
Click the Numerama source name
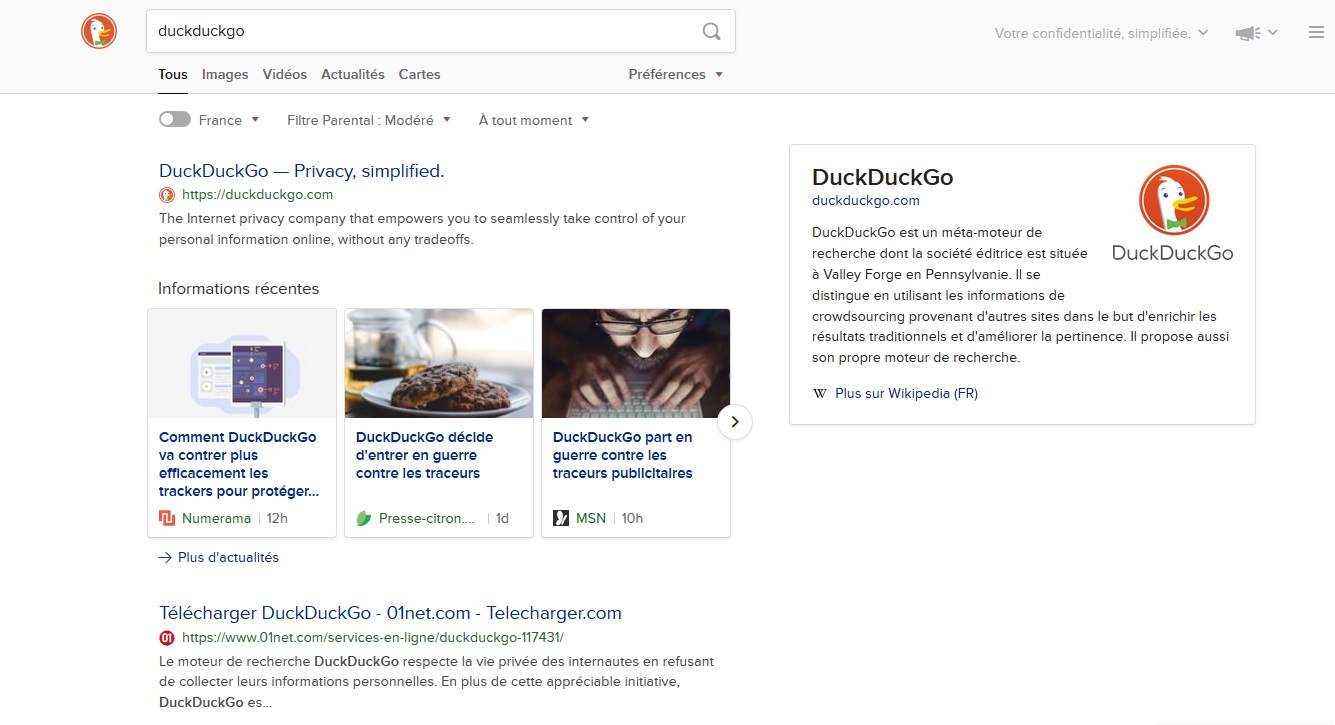(217, 518)
